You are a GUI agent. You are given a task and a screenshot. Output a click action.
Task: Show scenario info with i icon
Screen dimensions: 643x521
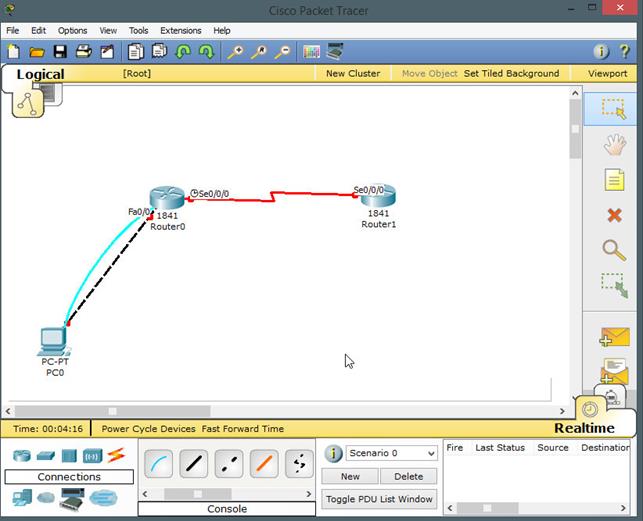click(333, 453)
